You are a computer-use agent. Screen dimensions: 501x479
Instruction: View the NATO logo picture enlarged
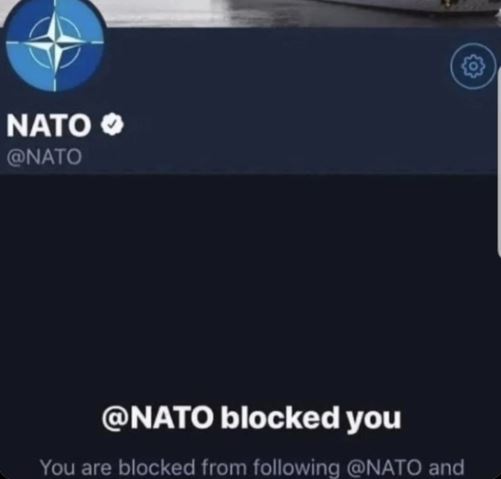[55, 42]
